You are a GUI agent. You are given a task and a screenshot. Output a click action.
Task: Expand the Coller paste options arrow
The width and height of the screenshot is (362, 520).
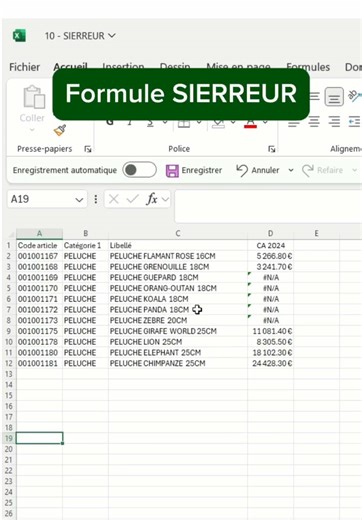32,130
